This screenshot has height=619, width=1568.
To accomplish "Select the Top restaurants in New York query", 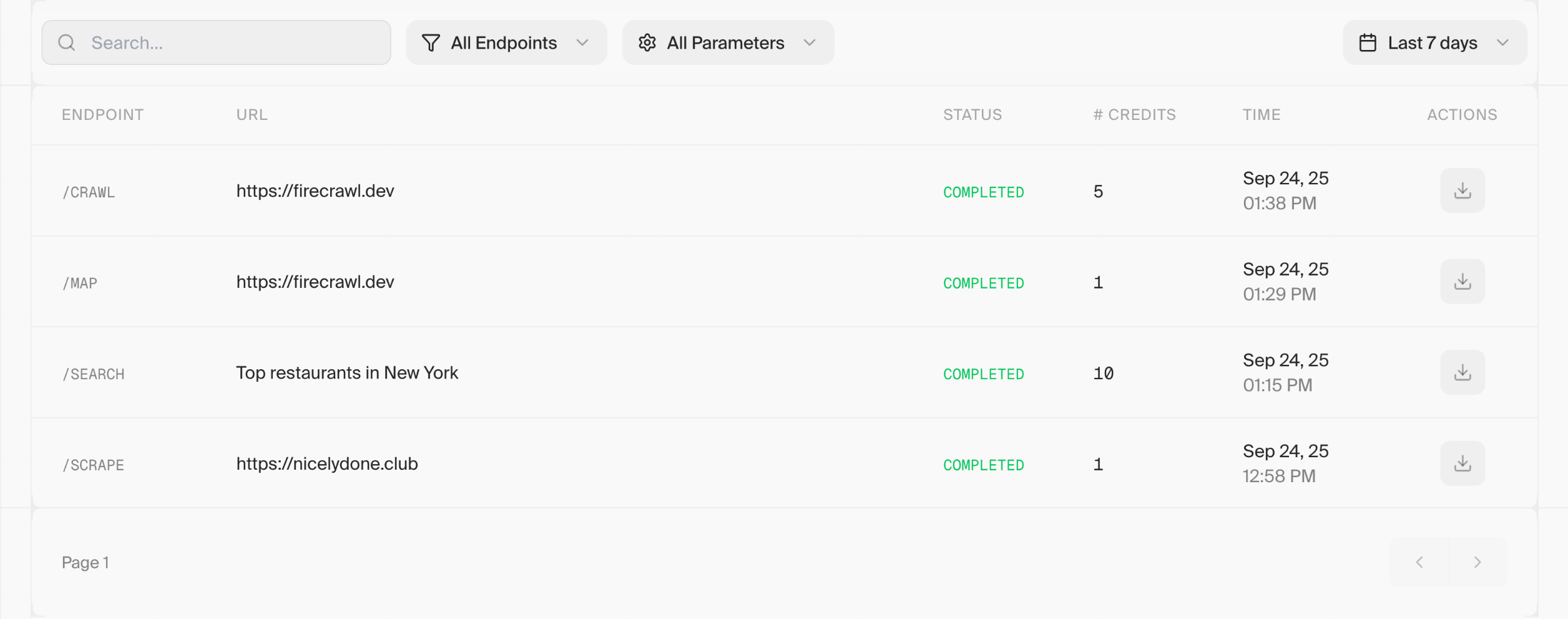I will pyautogui.click(x=347, y=373).
